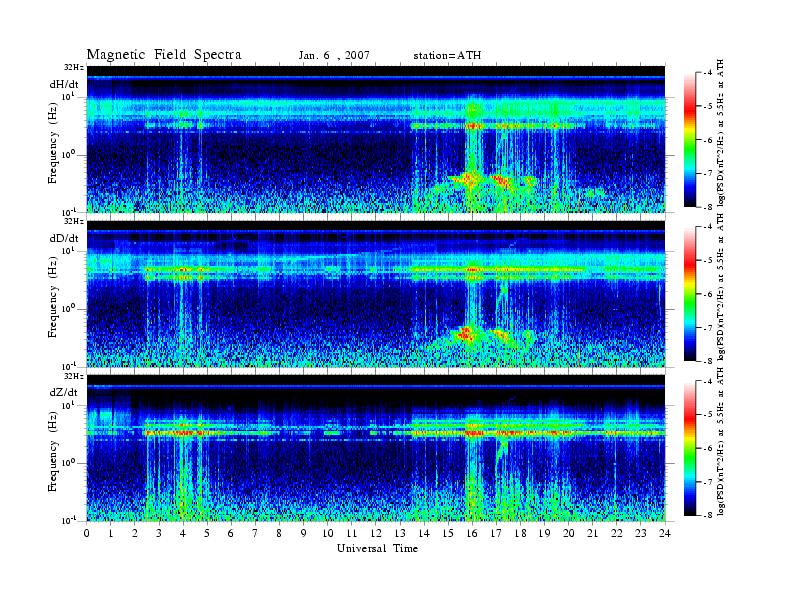Click hour tick label "12" on time axis
This screenshot has height=612, width=792.
(x=376, y=533)
